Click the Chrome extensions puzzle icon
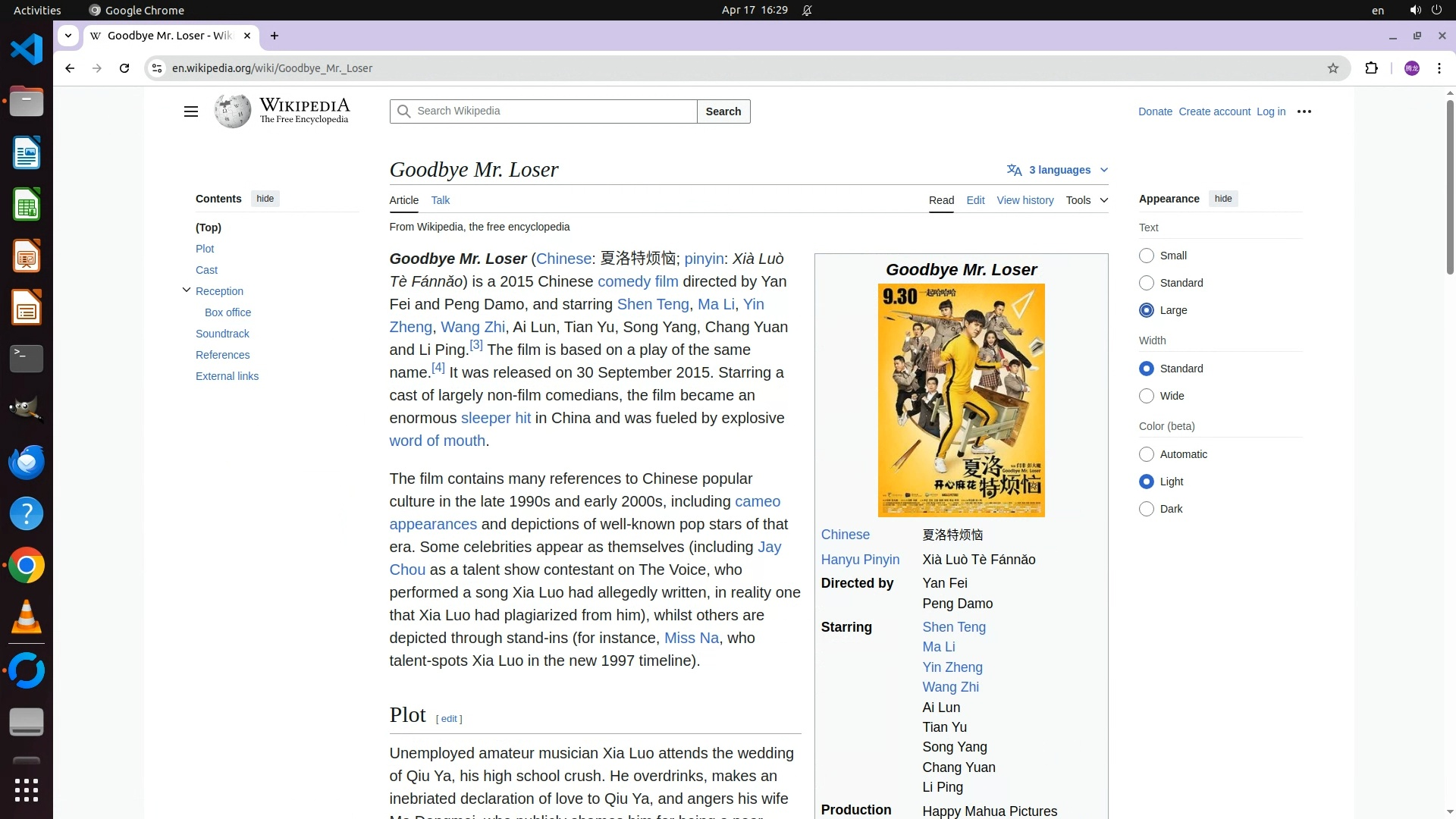This screenshot has width=1456, height=819. coord(1371,68)
